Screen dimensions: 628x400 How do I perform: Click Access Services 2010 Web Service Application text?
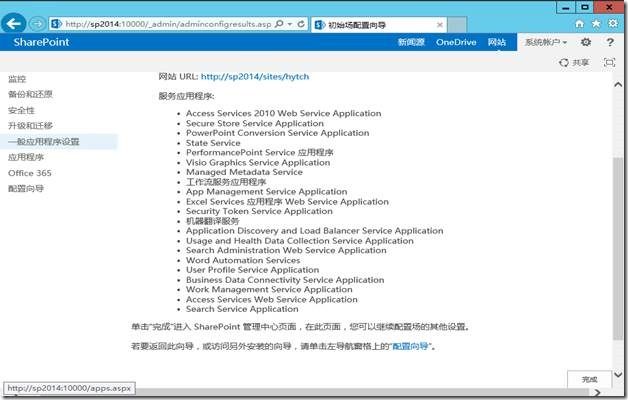[x=284, y=113]
